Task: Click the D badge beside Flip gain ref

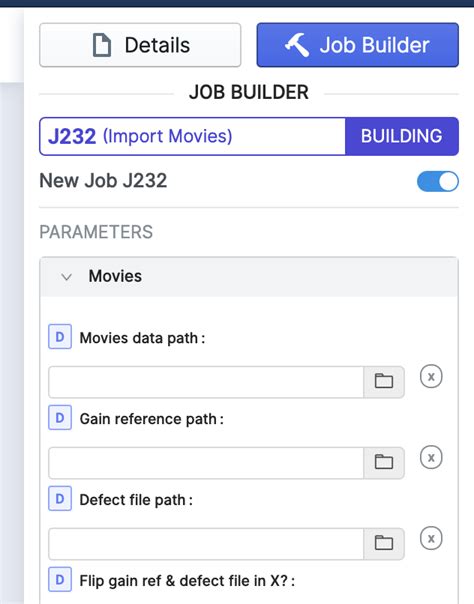Action: coord(60,579)
